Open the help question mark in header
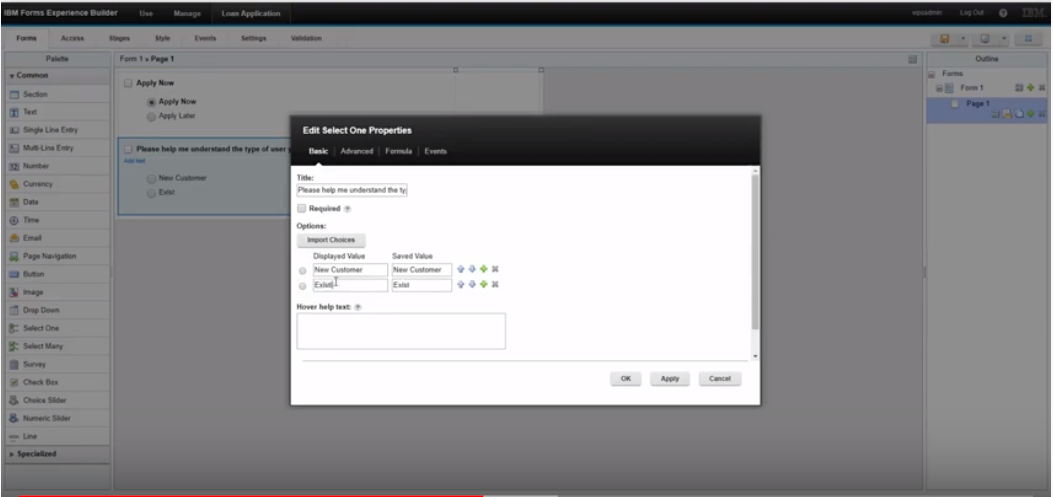 (x=1003, y=13)
